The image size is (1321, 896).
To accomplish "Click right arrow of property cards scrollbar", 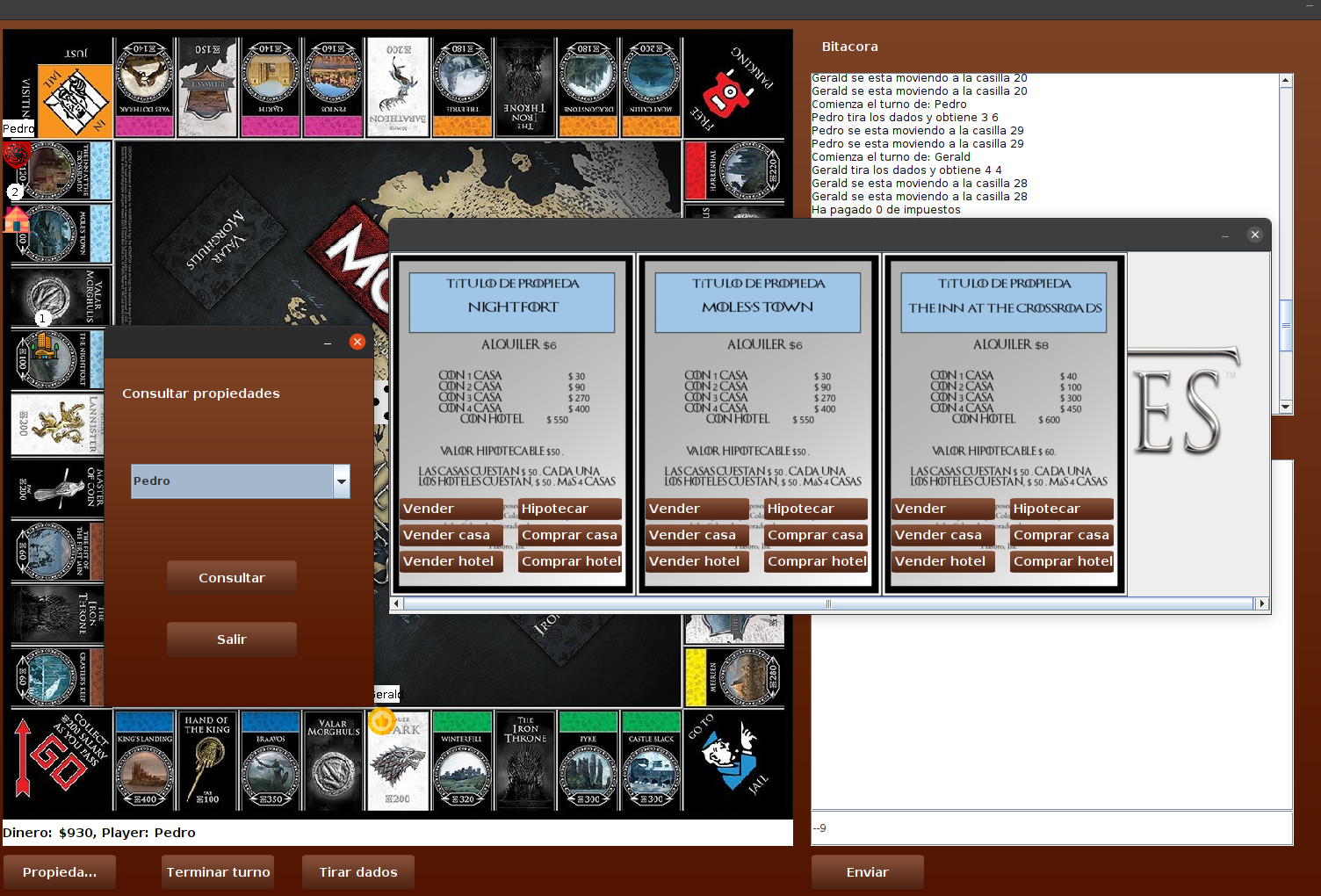I will [x=1262, y=603].
